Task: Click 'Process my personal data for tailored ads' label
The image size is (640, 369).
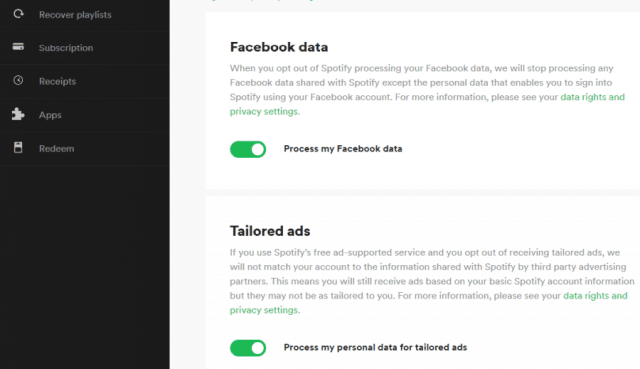Action: pyautogui.click(x=375, y=347)
